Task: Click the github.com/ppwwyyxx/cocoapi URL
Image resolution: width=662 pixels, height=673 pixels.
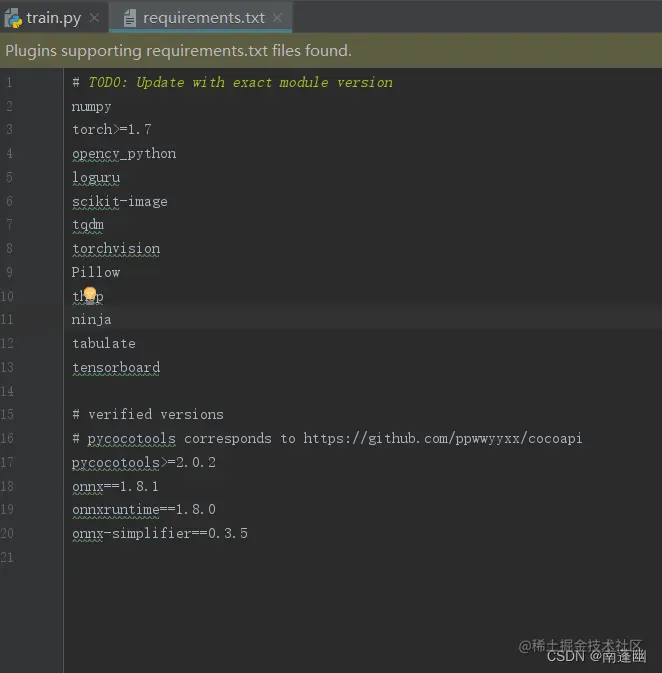Action: pos(443,438)
